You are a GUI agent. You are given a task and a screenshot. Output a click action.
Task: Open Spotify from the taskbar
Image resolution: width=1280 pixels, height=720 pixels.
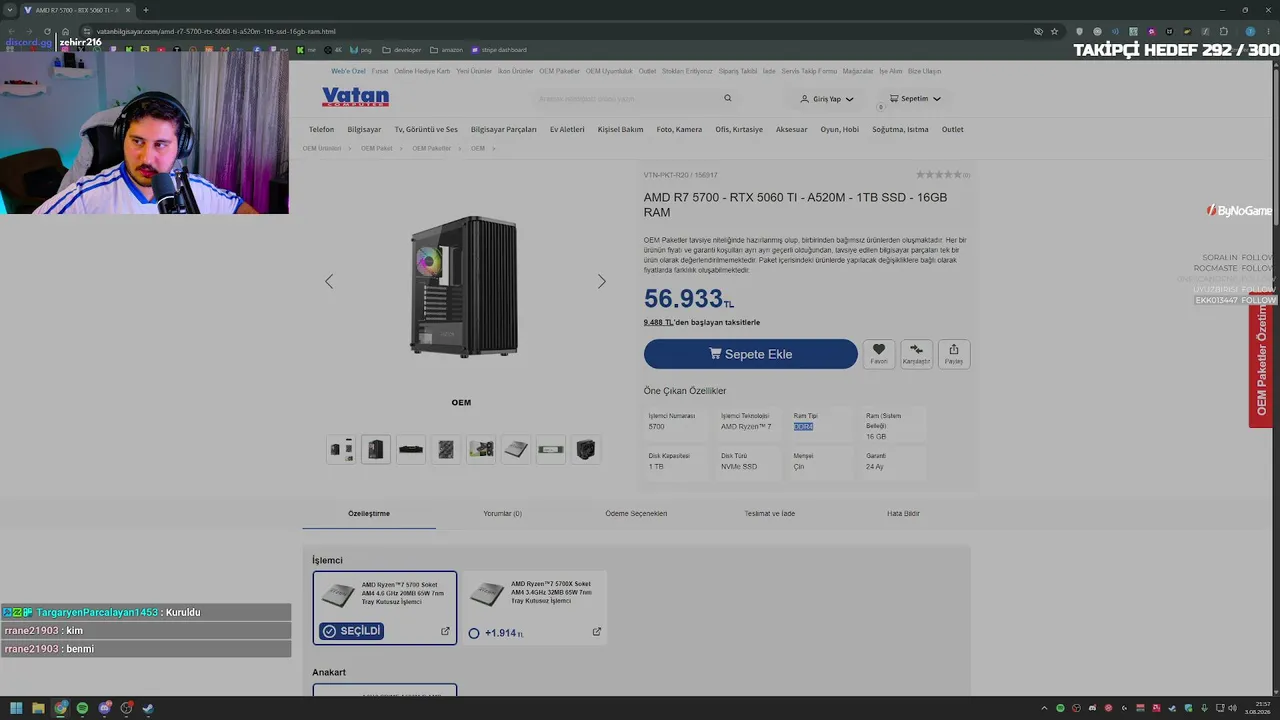[82, 708]
